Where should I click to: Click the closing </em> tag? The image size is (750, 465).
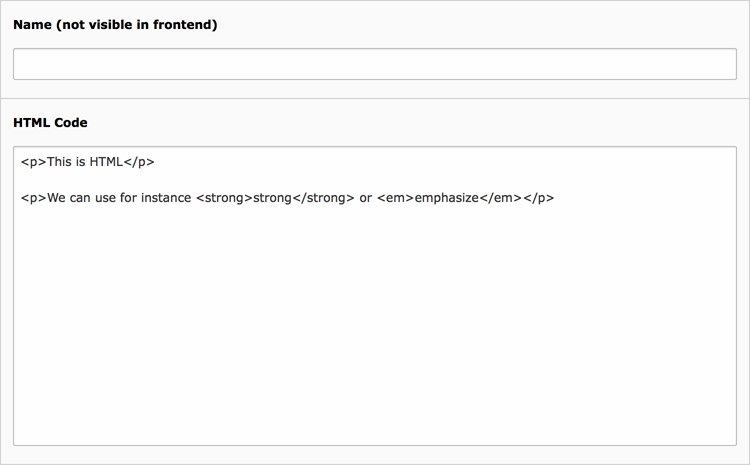pos(501,198)
